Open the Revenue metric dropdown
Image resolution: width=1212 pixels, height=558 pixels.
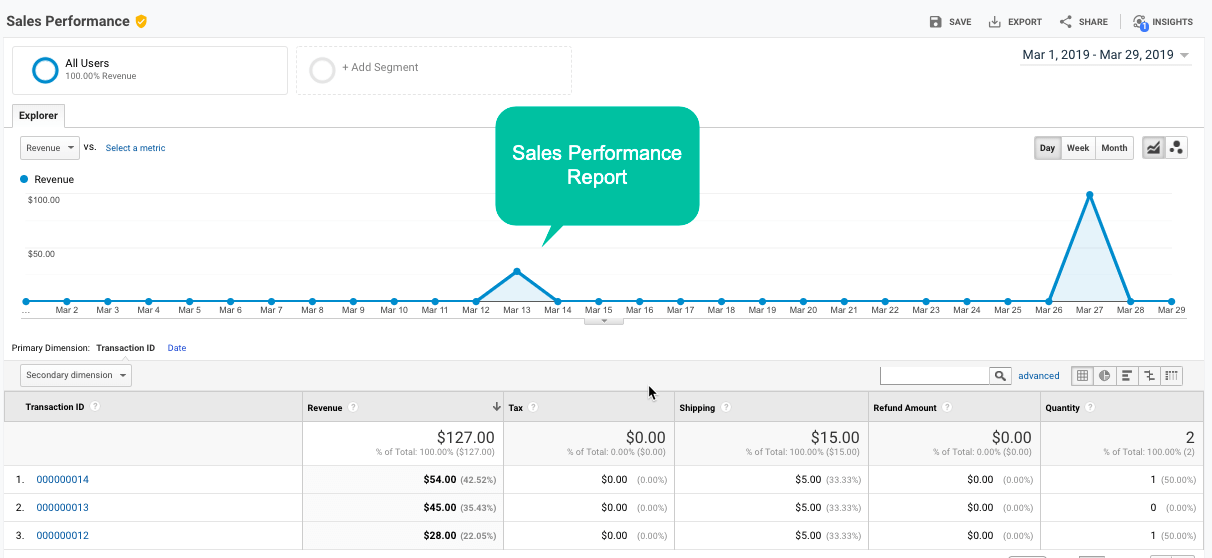[x=49, y=148]
